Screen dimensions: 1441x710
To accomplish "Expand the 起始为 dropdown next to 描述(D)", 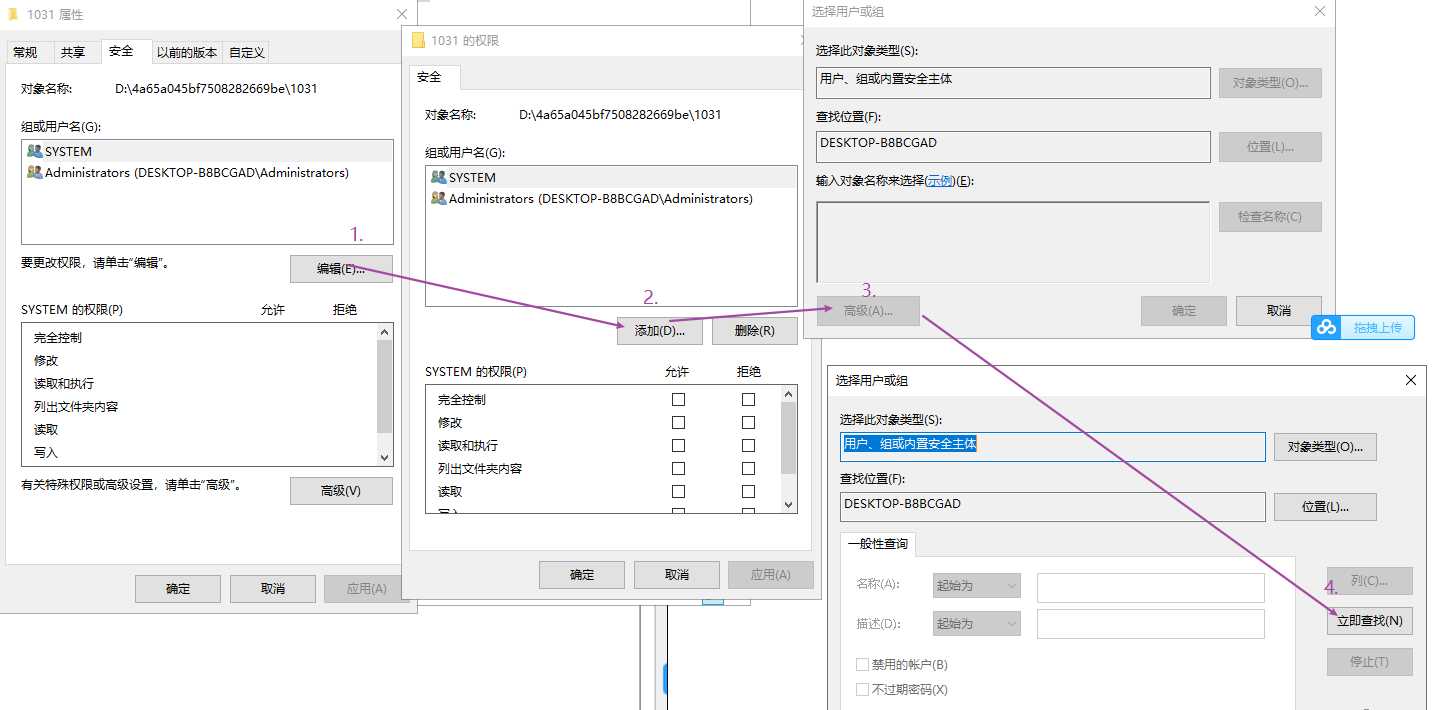I will (976, 624).
